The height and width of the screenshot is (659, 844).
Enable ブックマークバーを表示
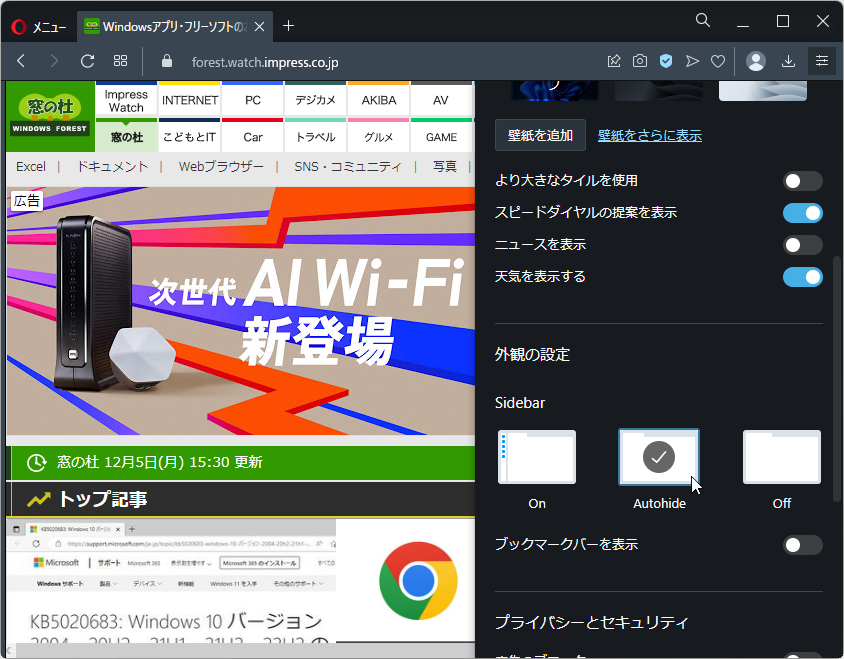coord(802,544)
